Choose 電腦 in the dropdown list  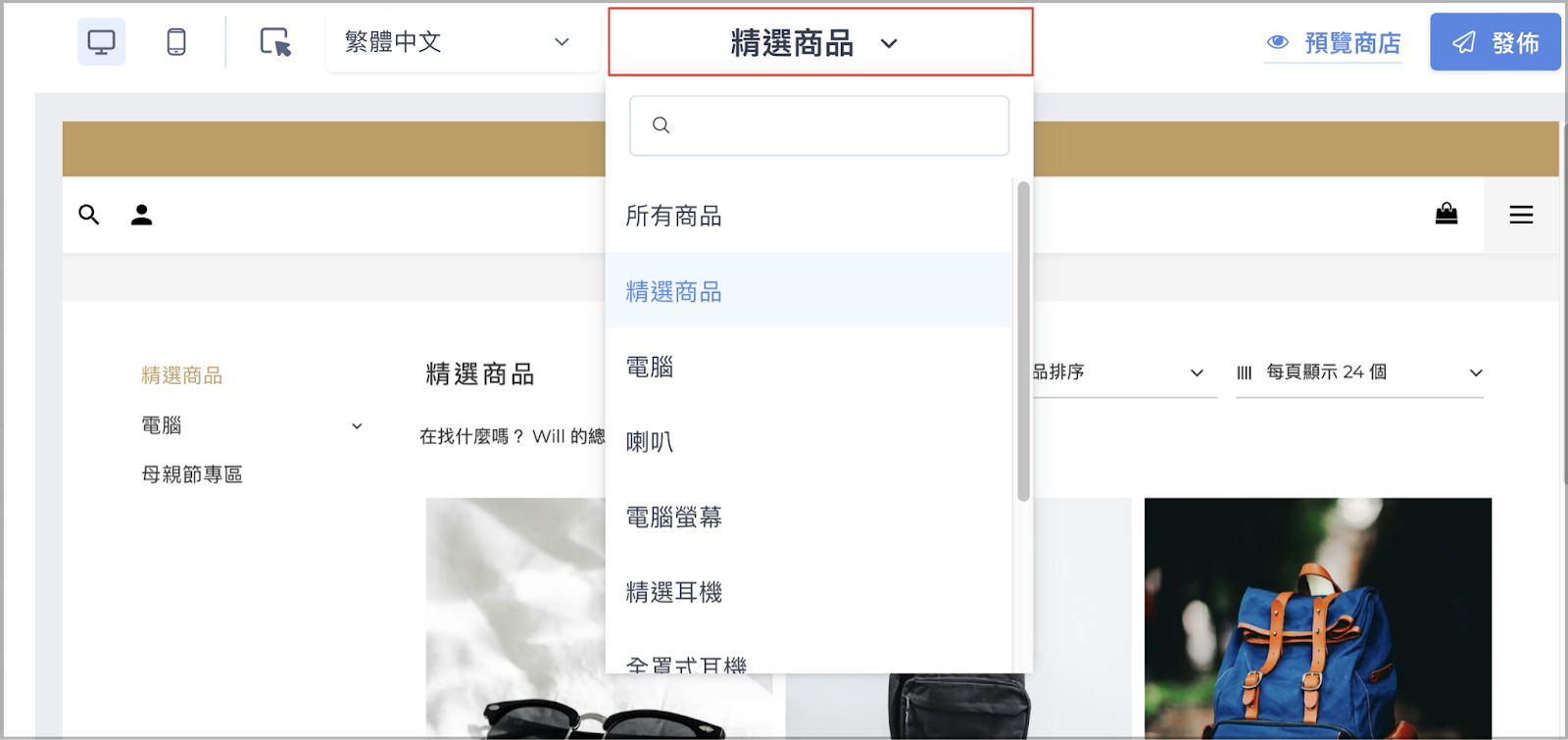(x=808, y=367)
